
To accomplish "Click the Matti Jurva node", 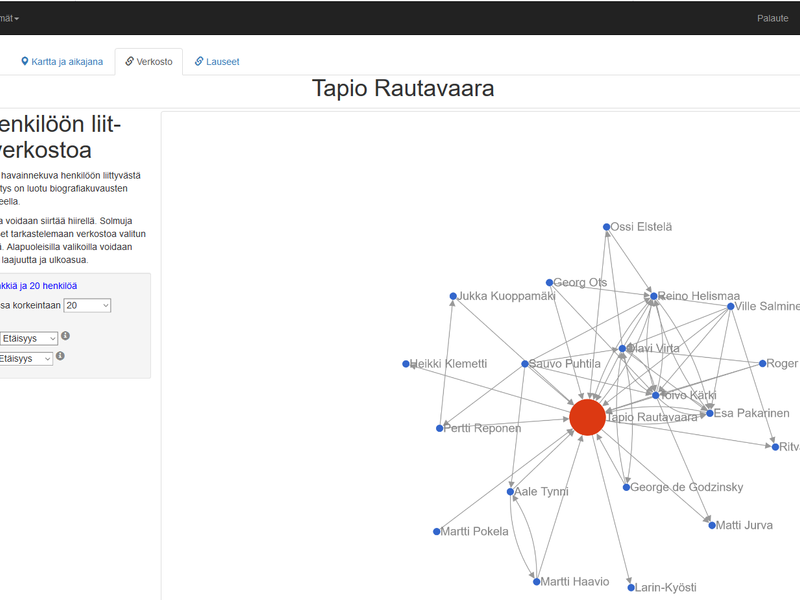I will pyautogui.click(x=711, y=524).
